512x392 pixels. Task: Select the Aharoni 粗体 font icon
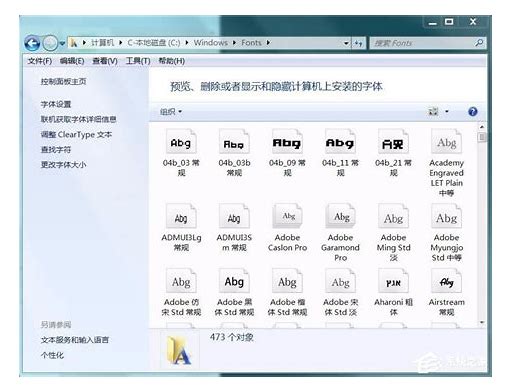pyautogui.click(x=393, y=281)
